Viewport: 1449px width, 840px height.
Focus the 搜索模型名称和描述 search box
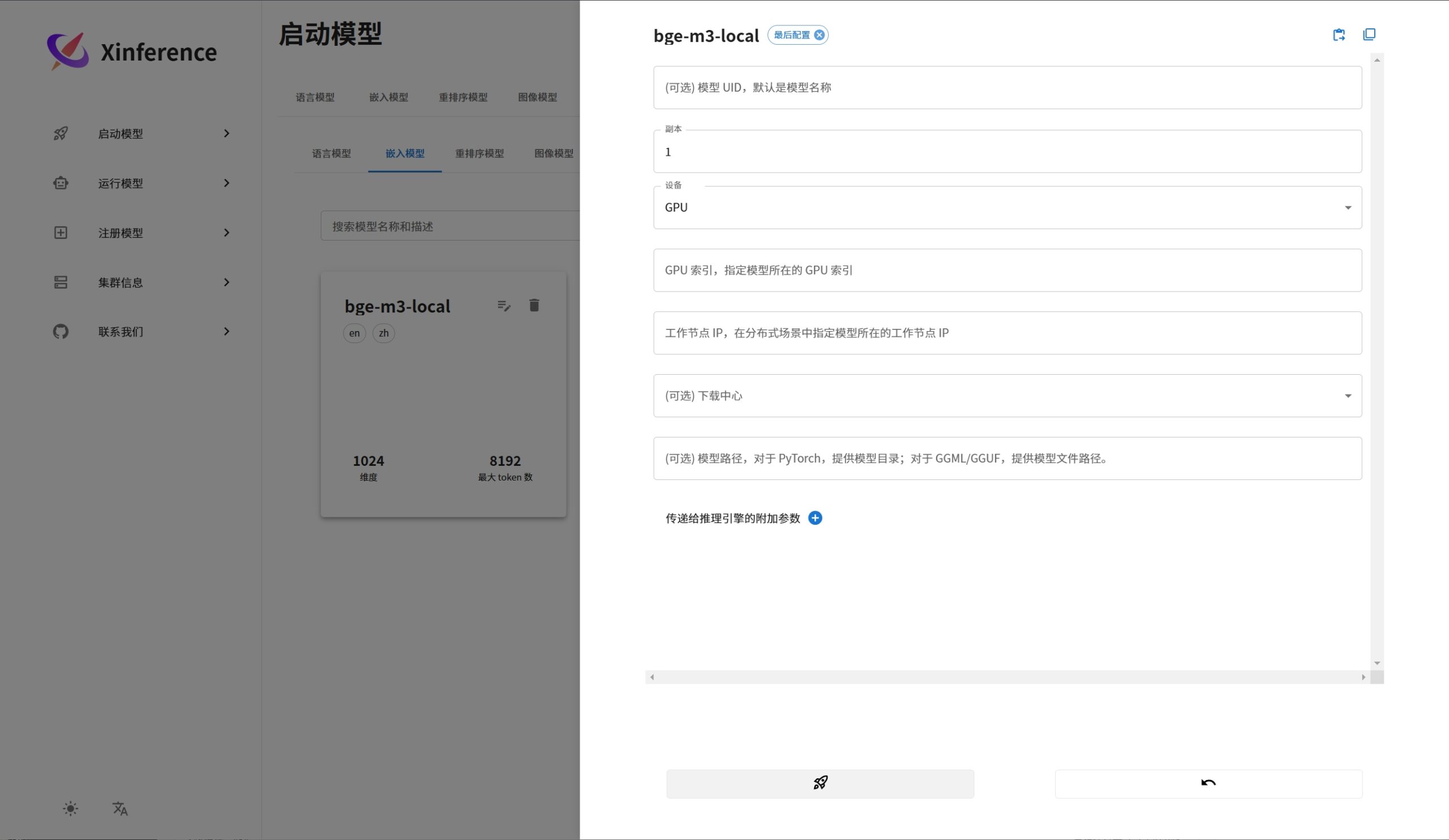450,226
